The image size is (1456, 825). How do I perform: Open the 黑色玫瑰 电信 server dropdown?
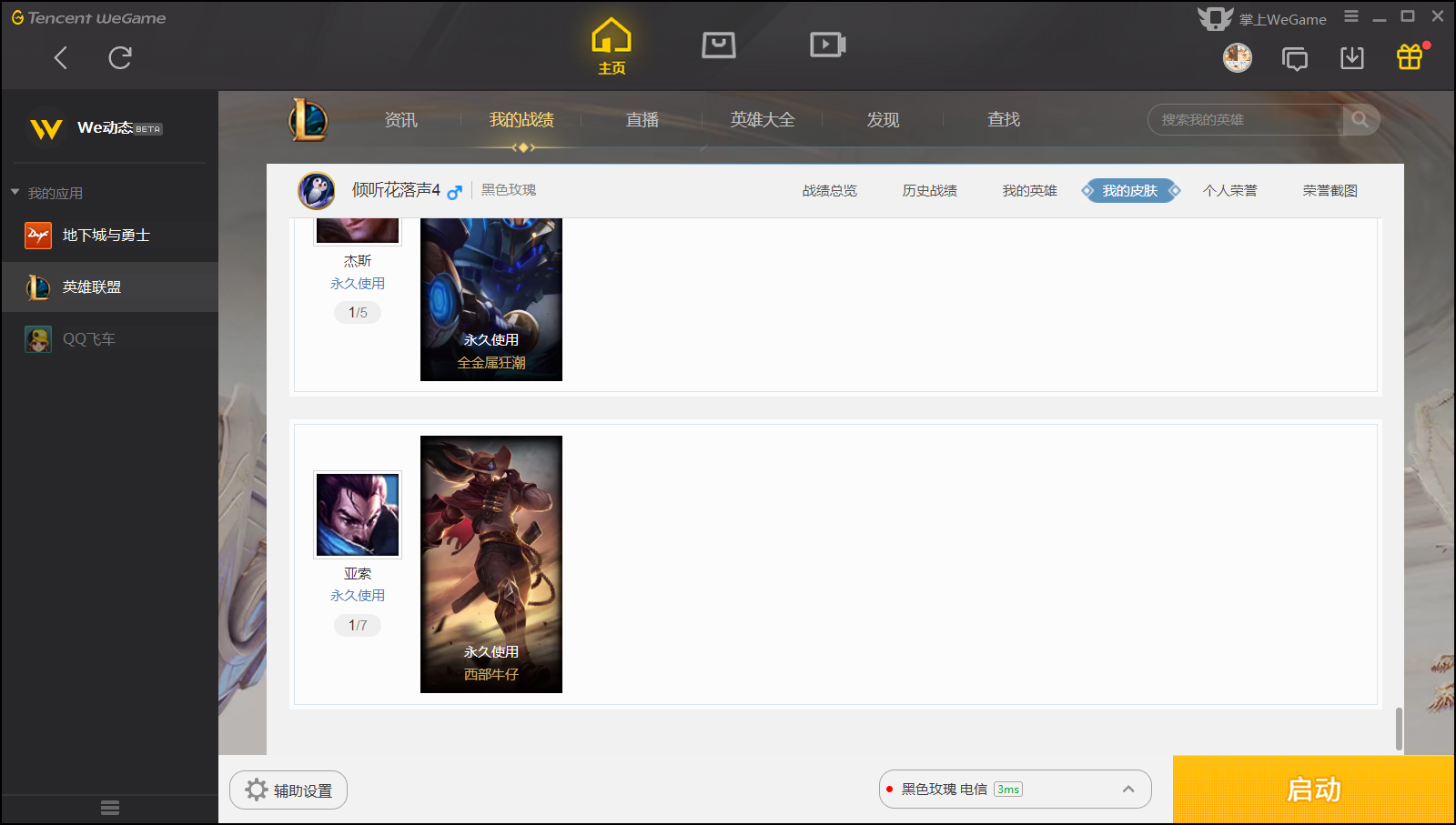(1015, 790)
